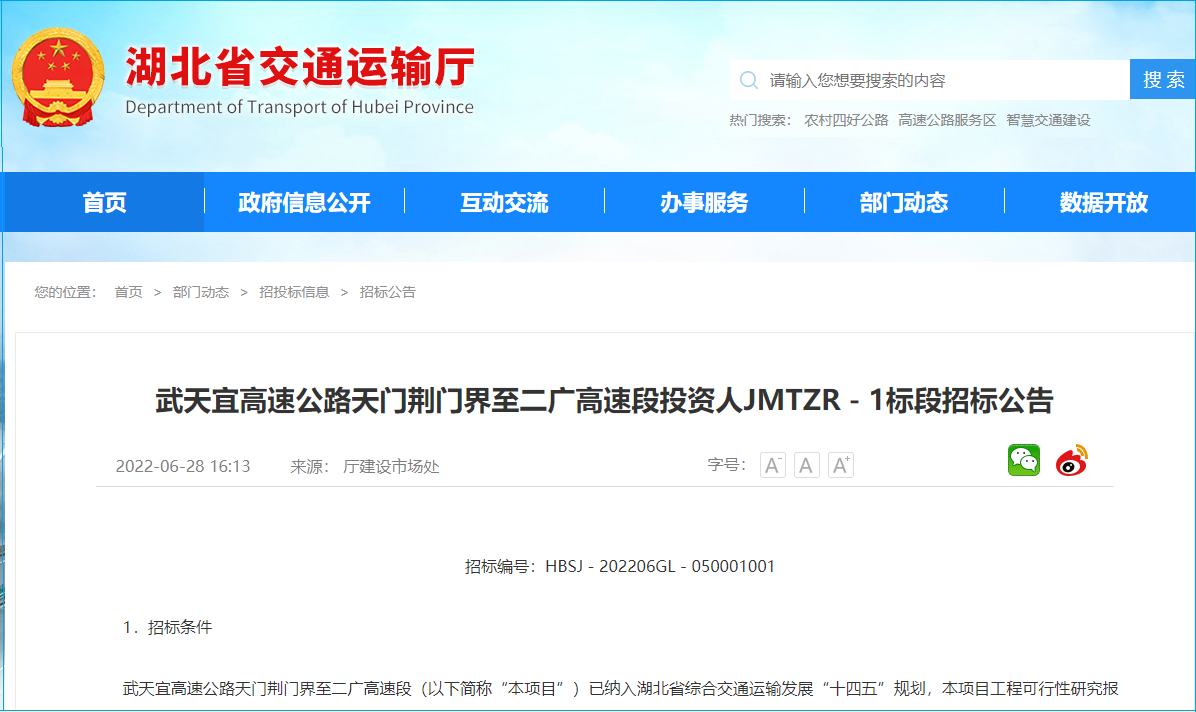Share article via Weibo icon
1196x712 pixels.
1071,461
